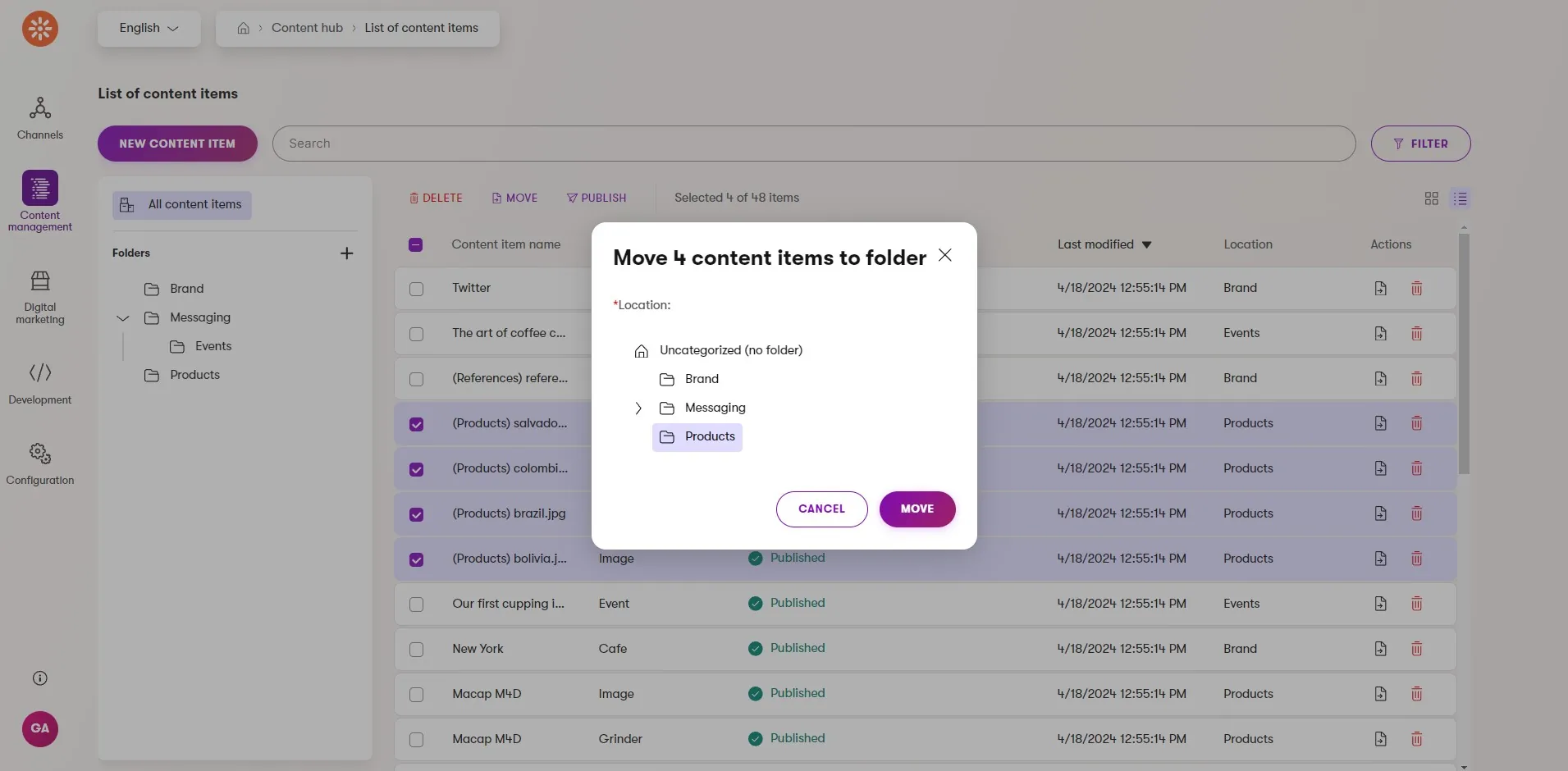1568x771 pixels.
Task: Open the FILTER button
Action: 1420,144
